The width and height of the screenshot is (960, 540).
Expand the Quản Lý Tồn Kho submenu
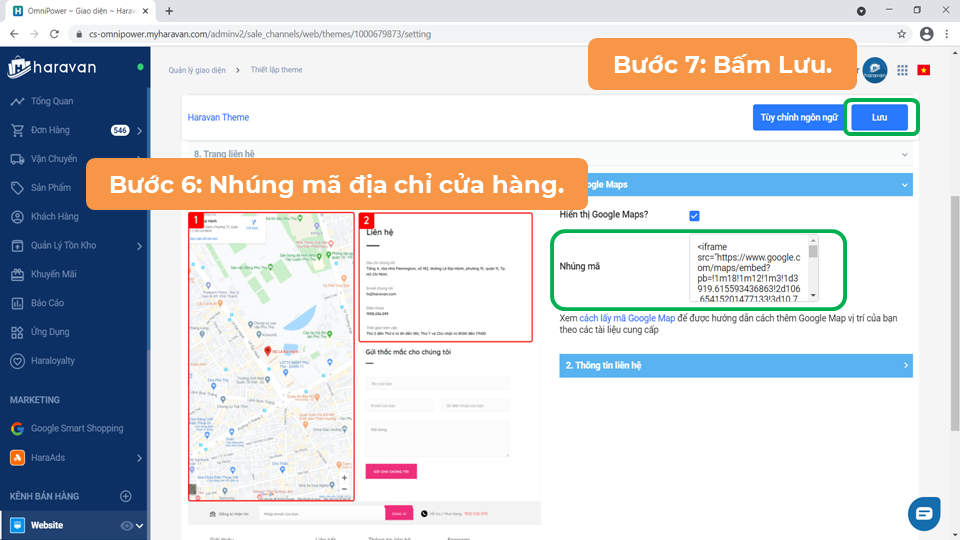point(138,246)
